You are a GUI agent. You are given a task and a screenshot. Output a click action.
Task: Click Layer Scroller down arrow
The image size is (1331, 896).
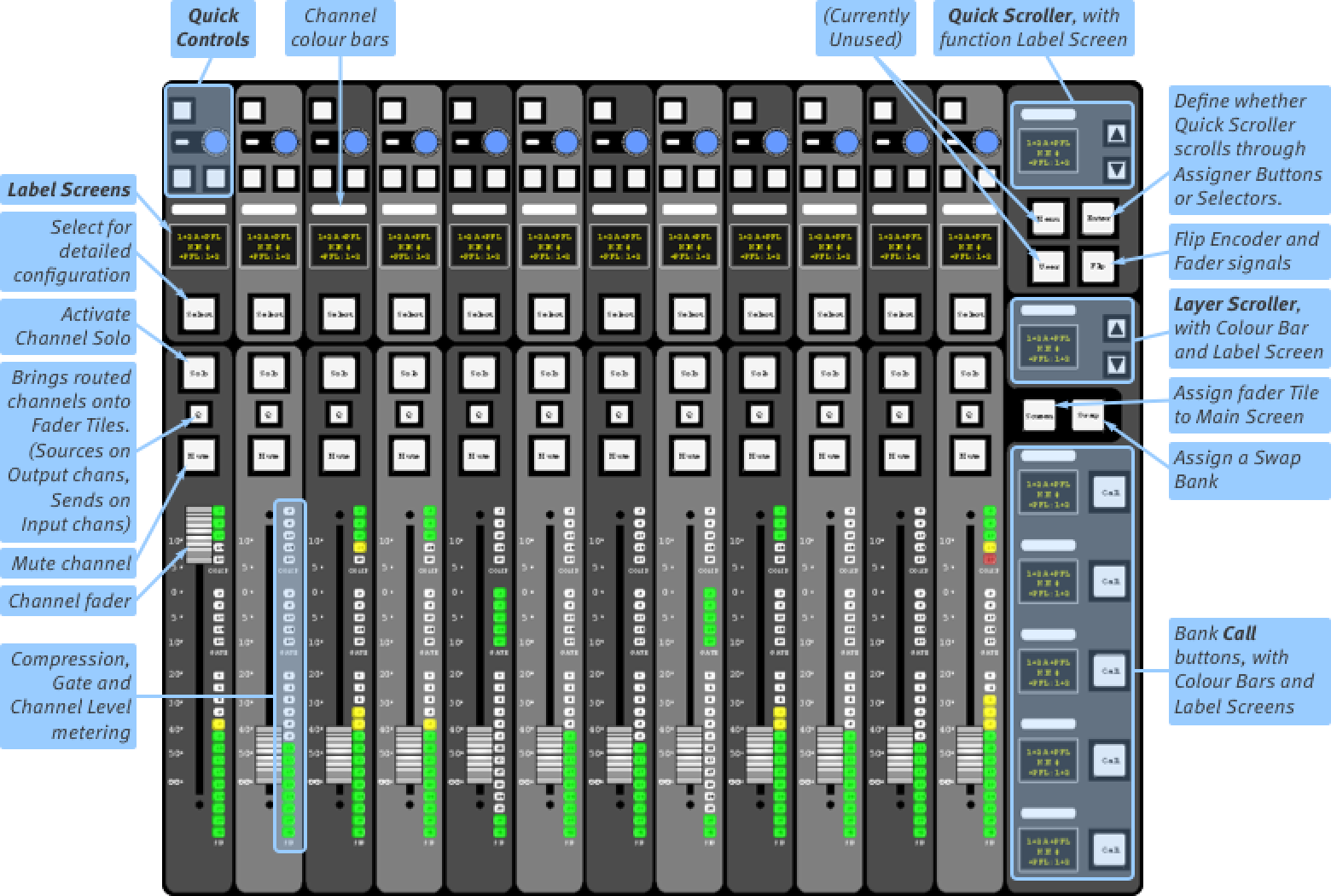(1116, 364)
